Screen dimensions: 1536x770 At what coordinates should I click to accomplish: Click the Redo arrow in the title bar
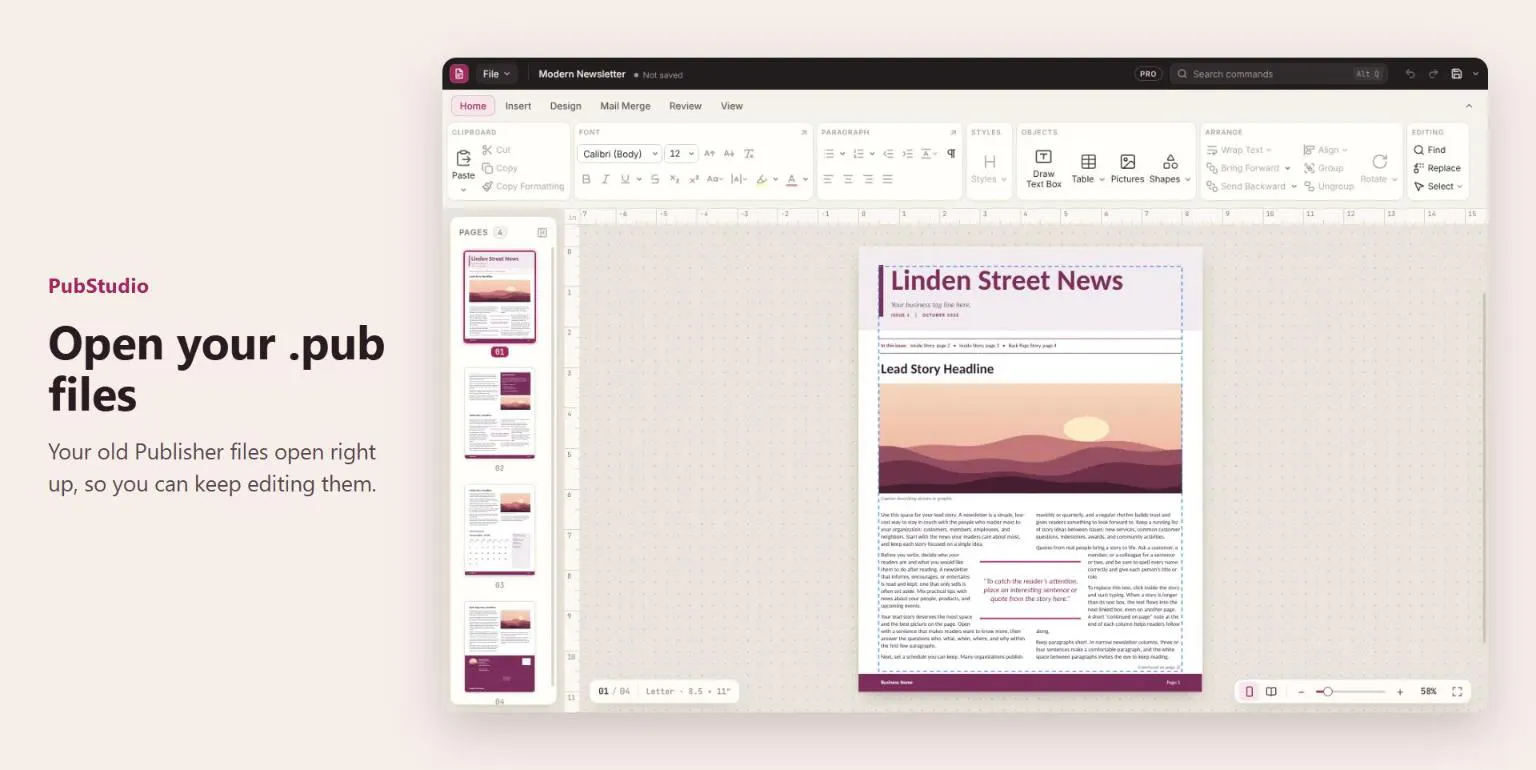(1433, 74)
